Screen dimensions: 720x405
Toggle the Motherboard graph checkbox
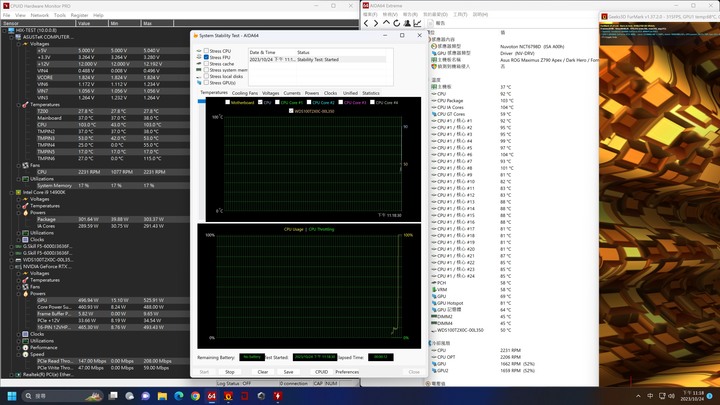click(x=227, y=102)
